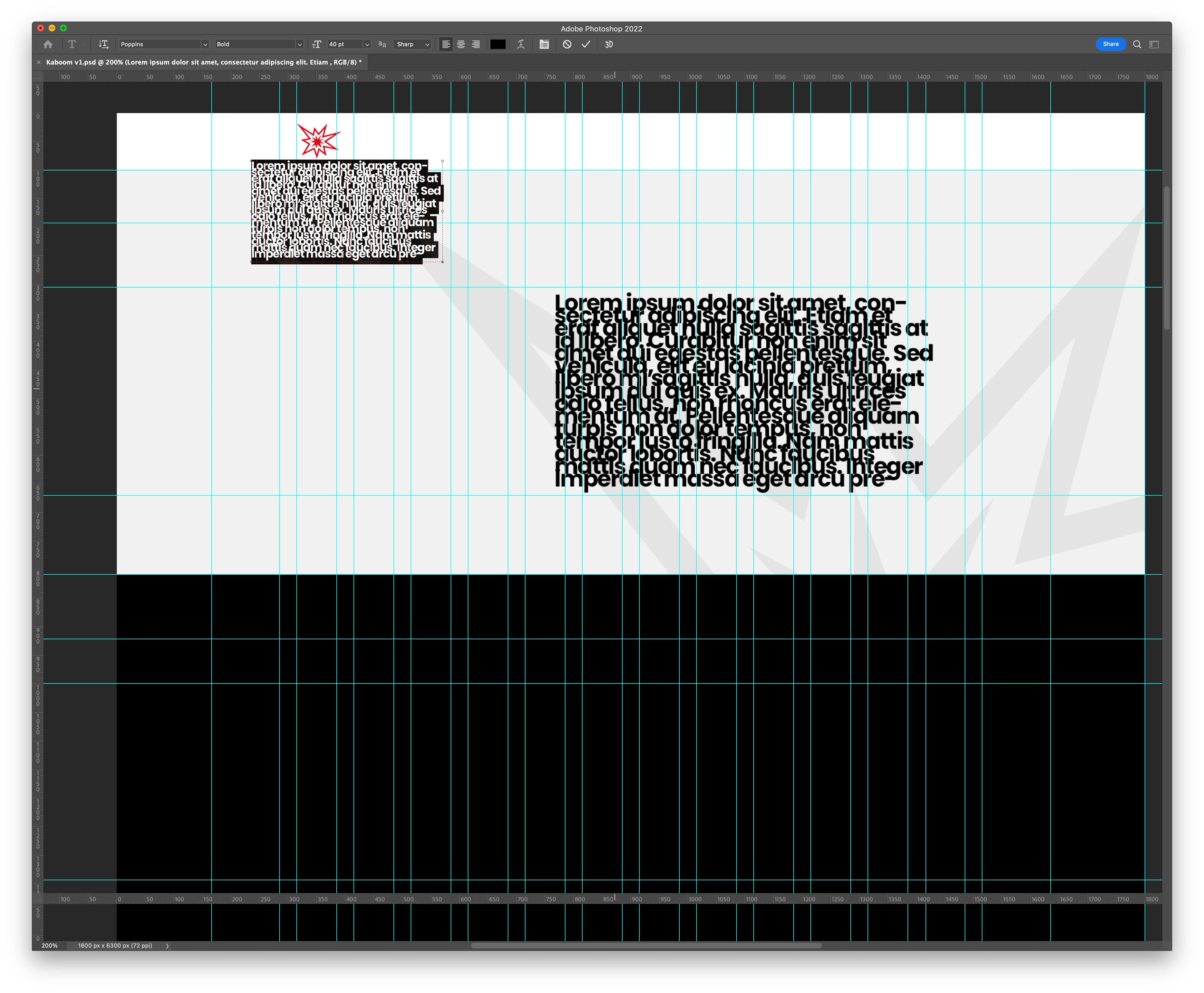Open the workspace layout switcher
Image resolution: width=1204 pixels, height=993 pixels.
(1155, 44)
